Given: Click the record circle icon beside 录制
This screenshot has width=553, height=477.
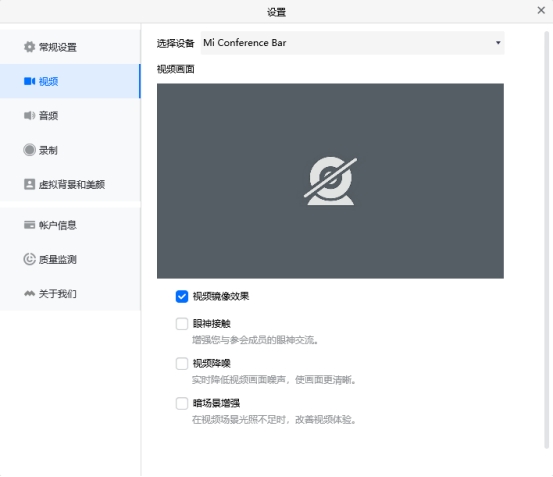Looking at the screenshot, I should pos(29,150).
